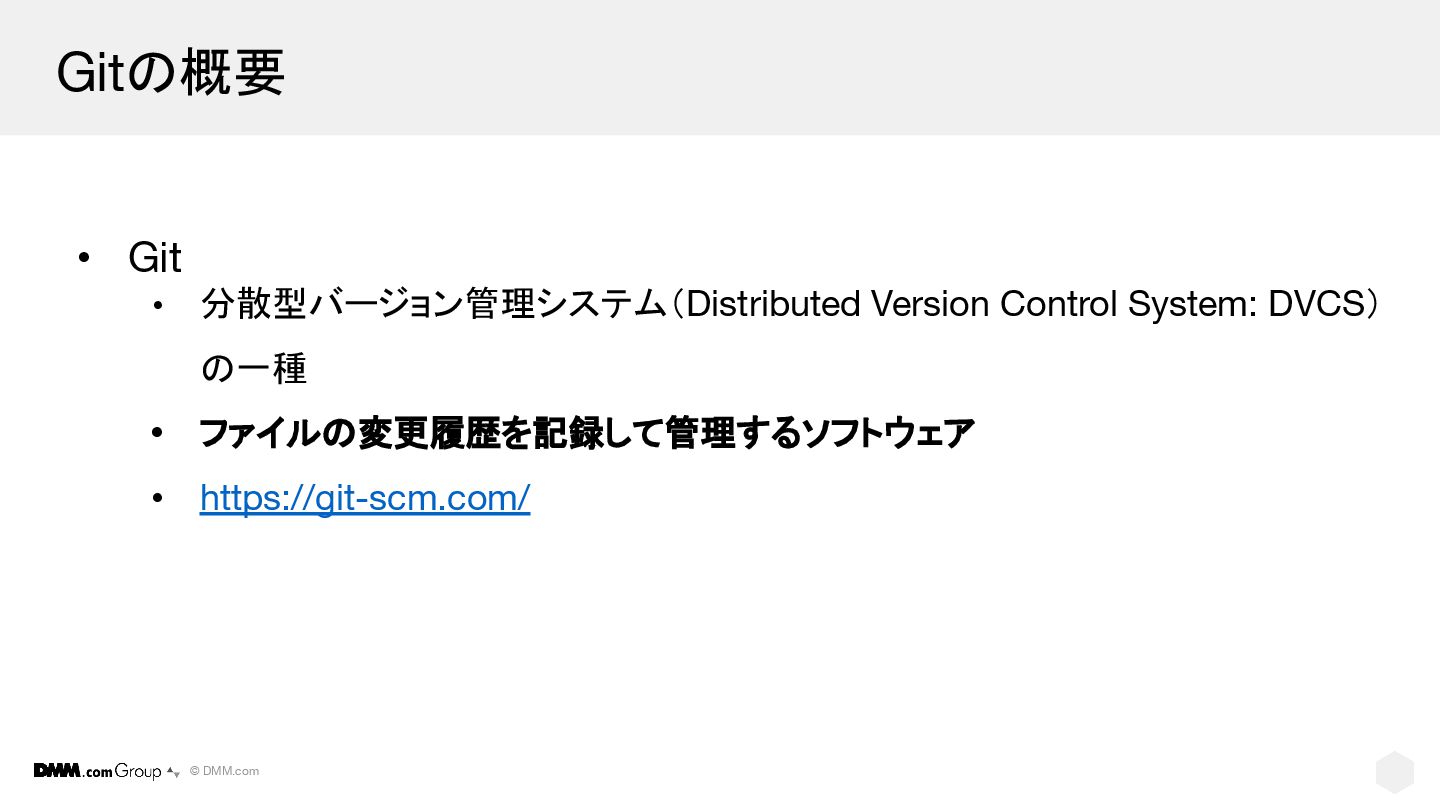Click the small arrows icon beside Group
The width and height of the screenshot is (1440, 810).
[173, 772]
